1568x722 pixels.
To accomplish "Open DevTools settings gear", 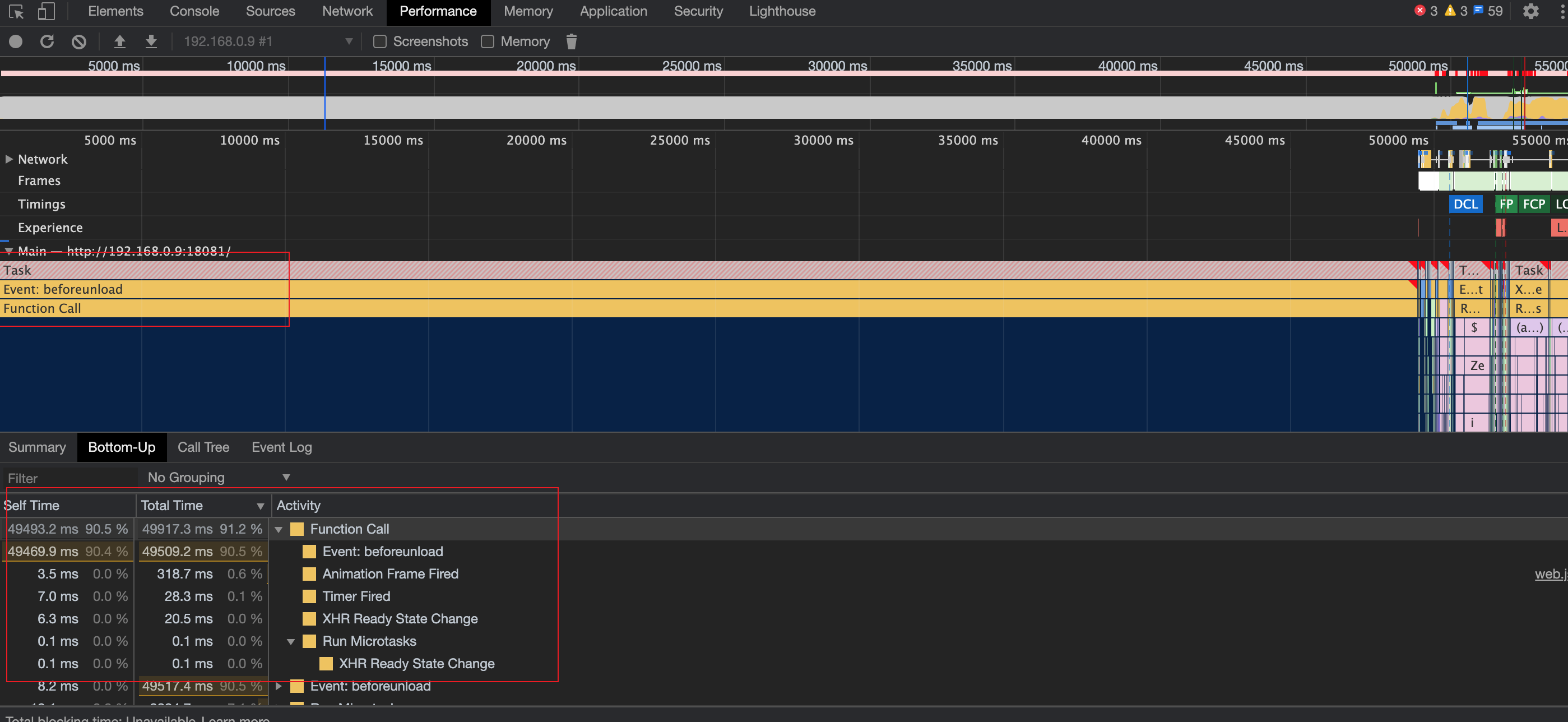I will 1530,12.
